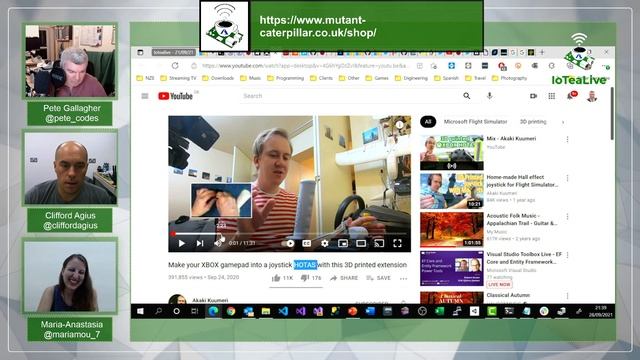The height and width of the screenshot is (360, 640).
Task: Open the Create video camera icon
Action: (533, 96)
